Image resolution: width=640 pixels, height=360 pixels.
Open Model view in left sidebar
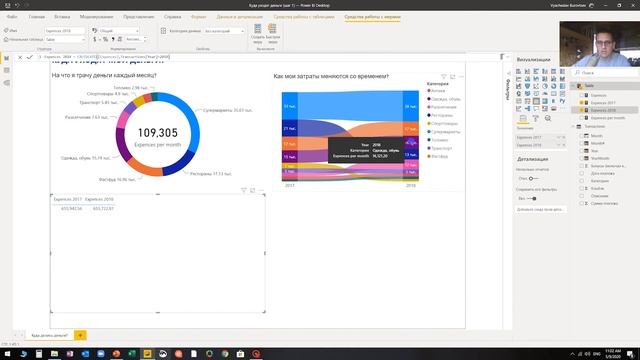pos(7,83)
